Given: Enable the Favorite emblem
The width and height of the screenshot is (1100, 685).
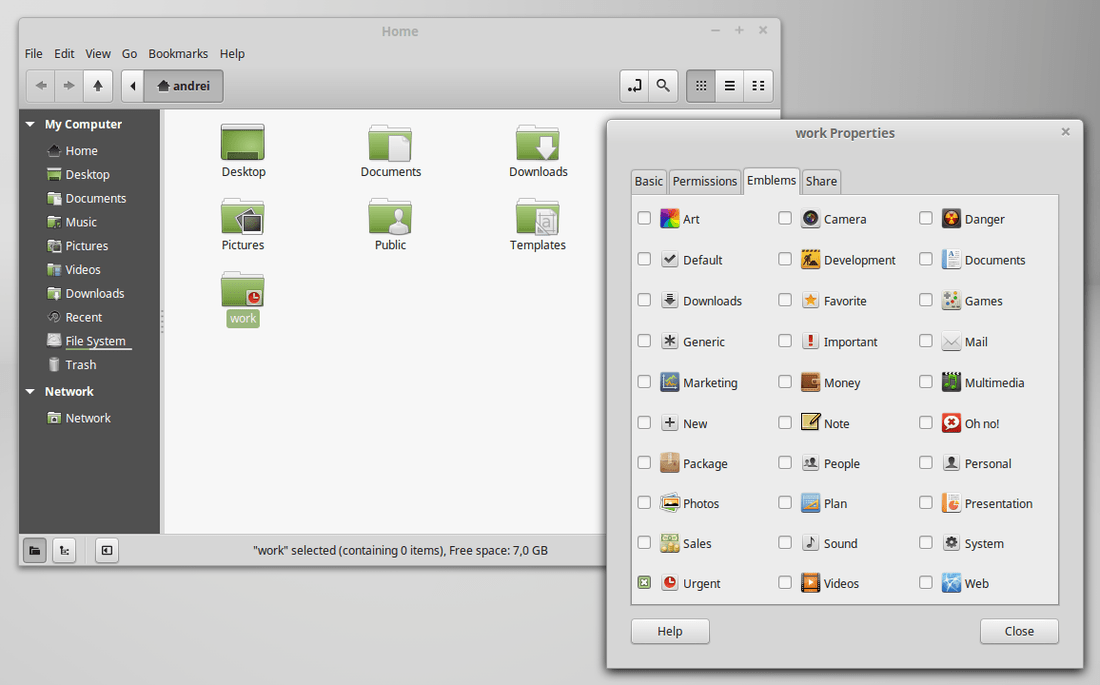Looking at the screenshot, I should (x=785, y=300).
